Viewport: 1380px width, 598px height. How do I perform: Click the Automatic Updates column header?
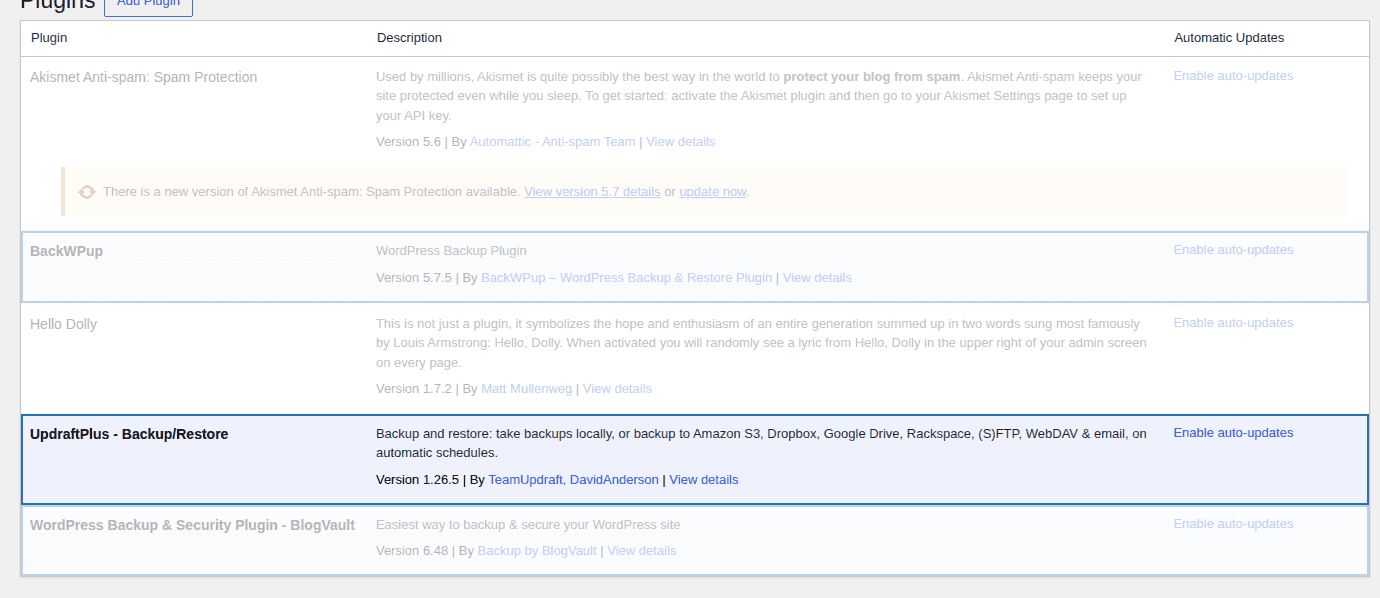[1229, 38]
